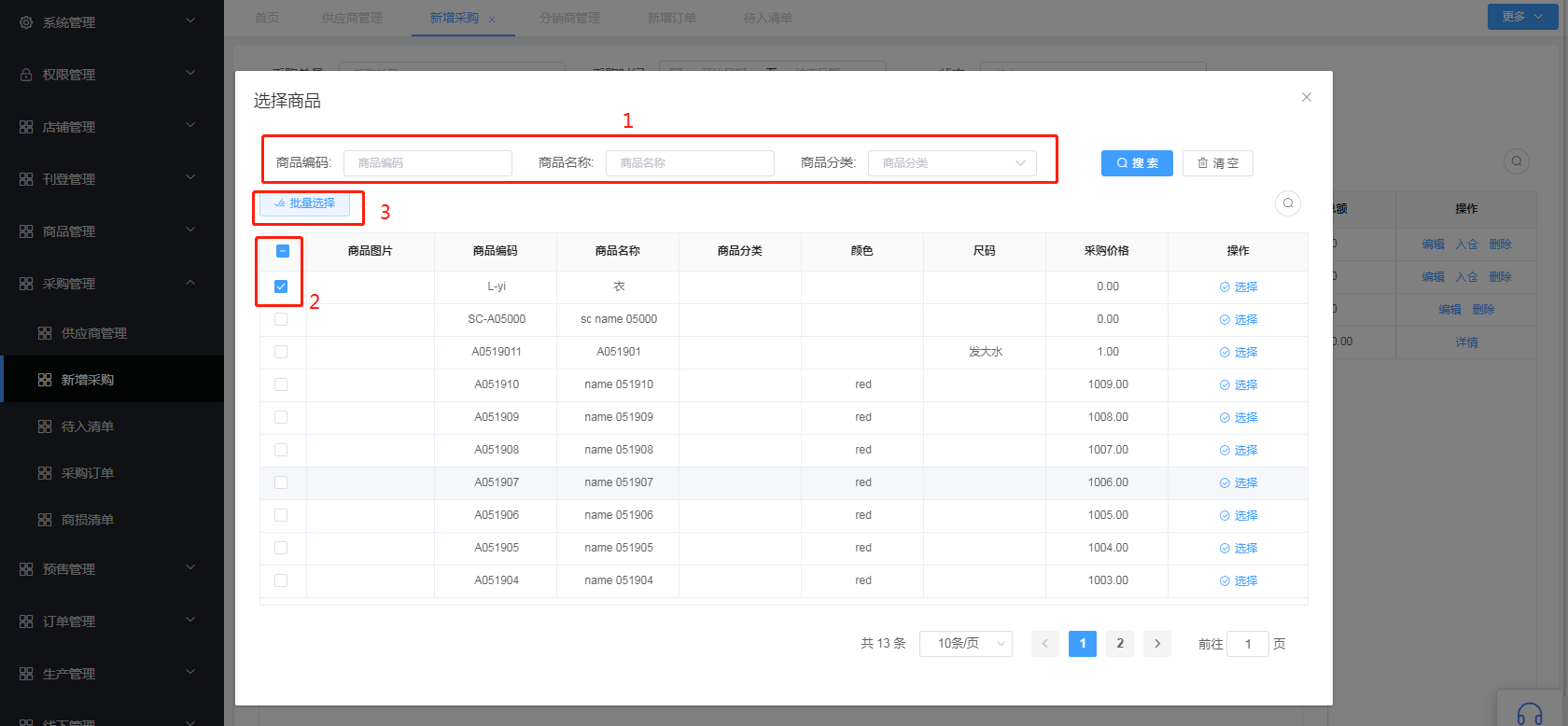Click the 订单管理 grid icon in sidebar

(x=26, y=621)
